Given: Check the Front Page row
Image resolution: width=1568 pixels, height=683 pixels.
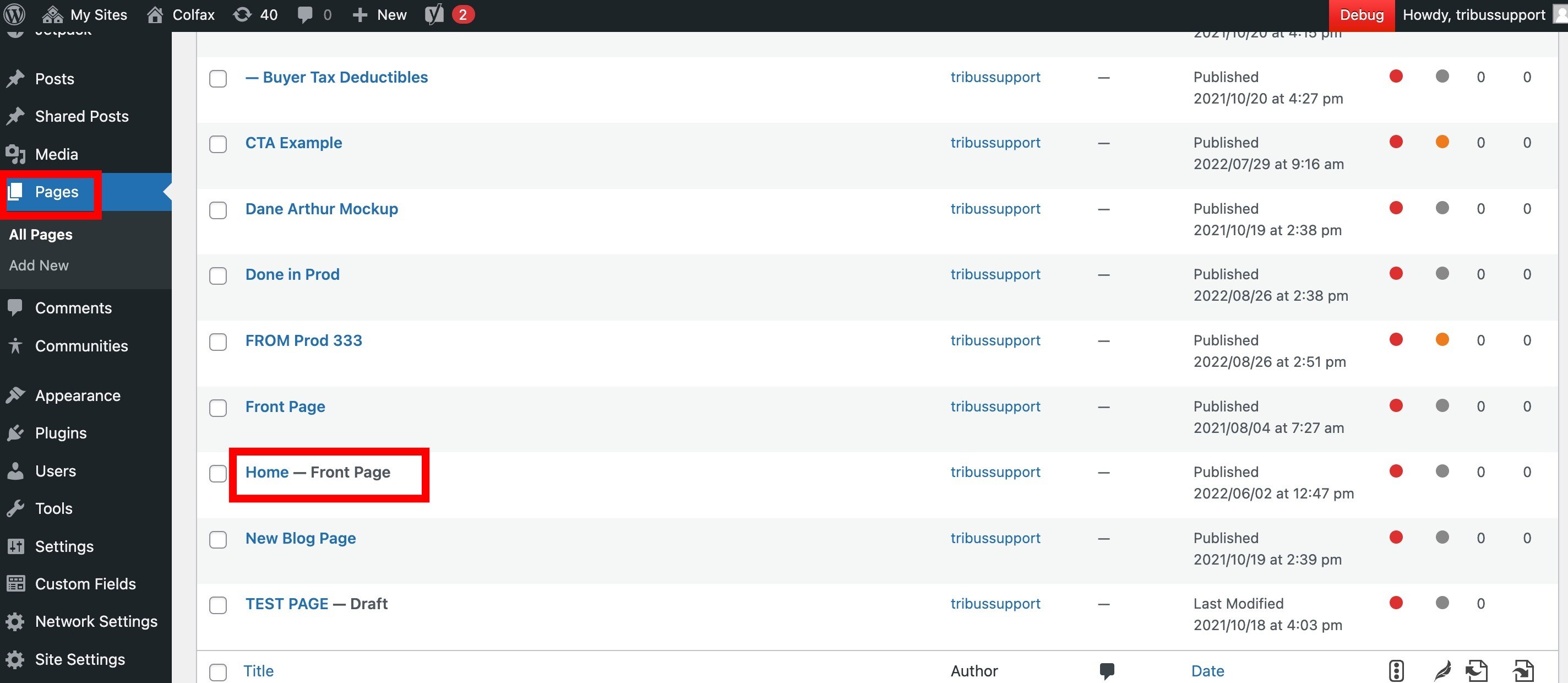Looking at the screenshot, I should pyautogui.click(x=218, y=408).
